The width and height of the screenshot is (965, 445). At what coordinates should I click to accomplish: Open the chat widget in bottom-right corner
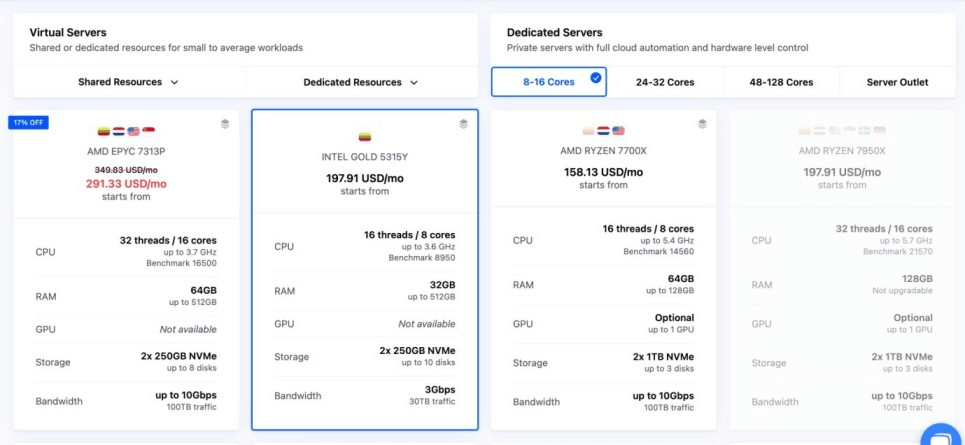pos(940,437)
